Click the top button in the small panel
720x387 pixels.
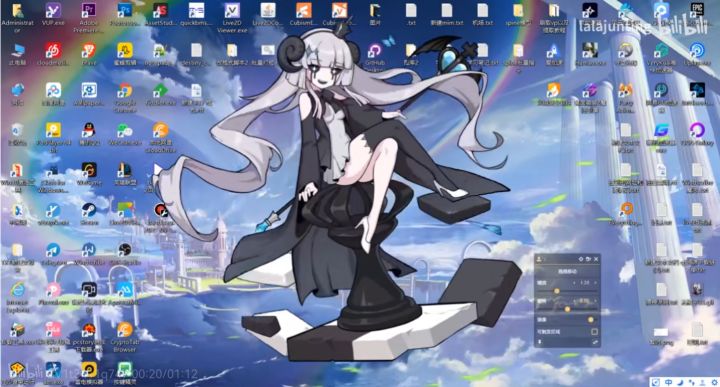click(568, 271)
